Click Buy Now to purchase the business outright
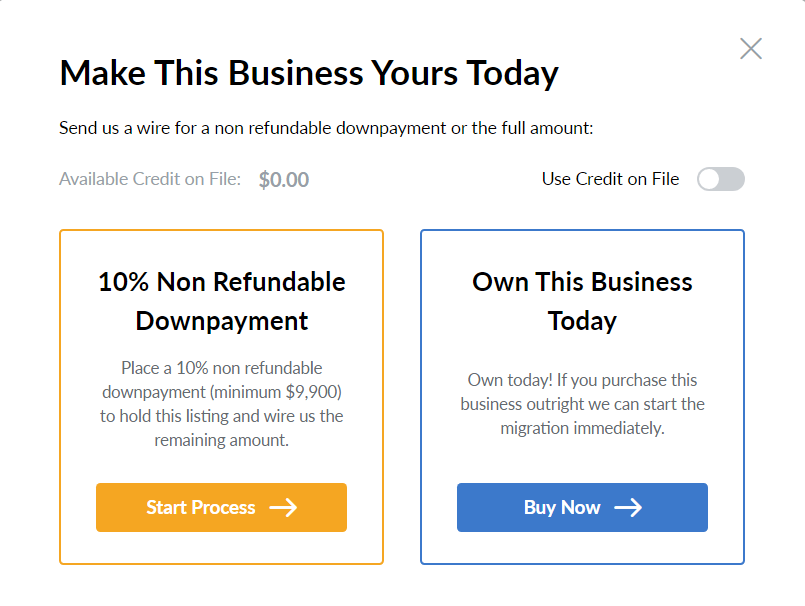The image size is (805, 606). (x=582, y=507)
